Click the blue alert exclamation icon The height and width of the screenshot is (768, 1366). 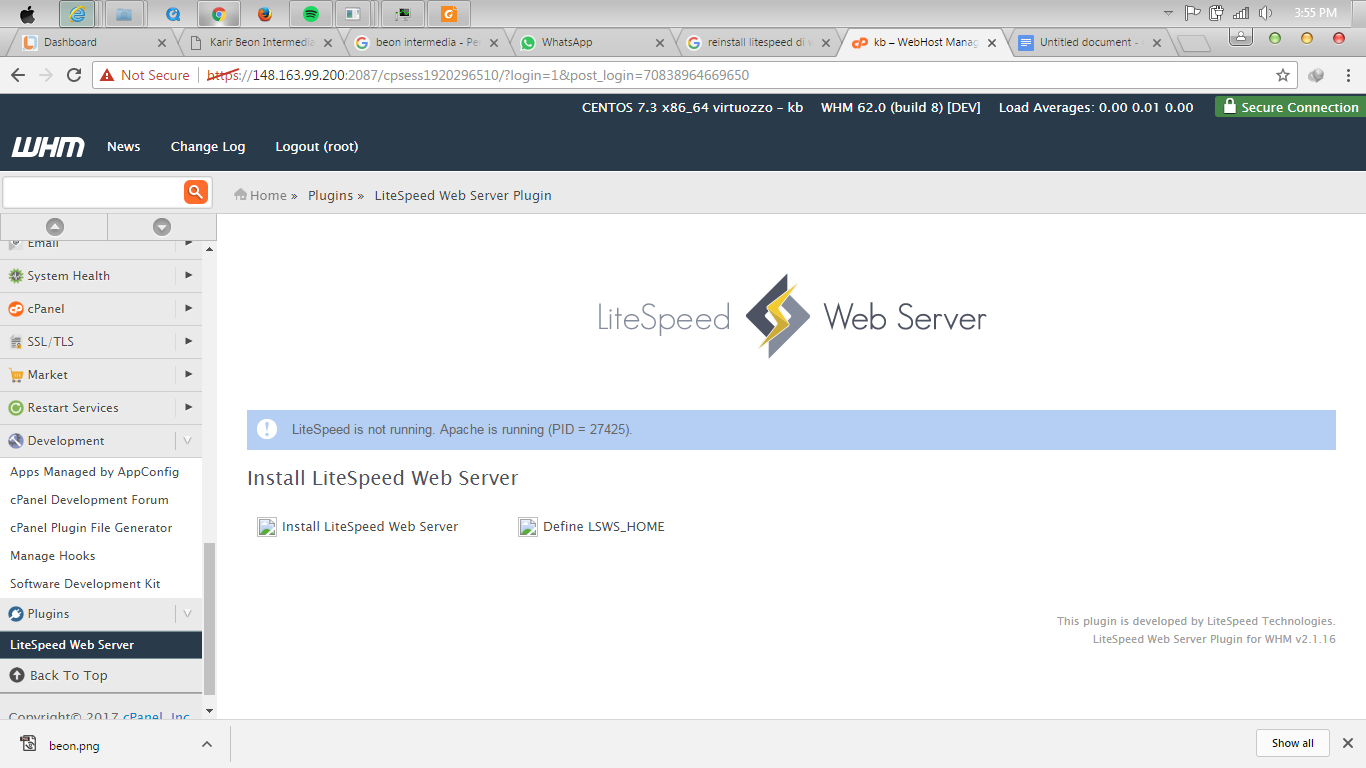coord(267,429)
